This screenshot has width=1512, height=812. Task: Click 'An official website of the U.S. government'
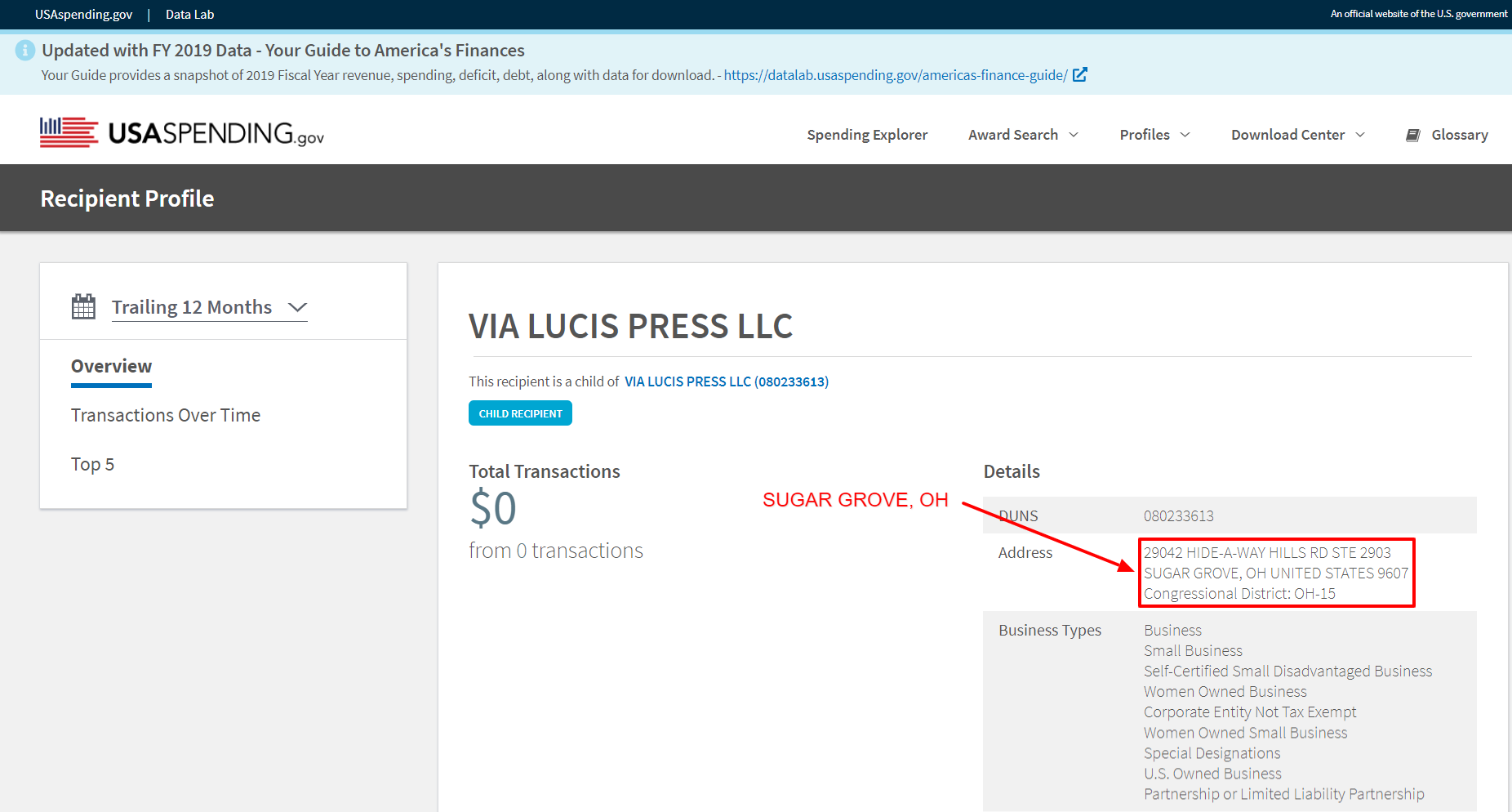[1419, 14]
